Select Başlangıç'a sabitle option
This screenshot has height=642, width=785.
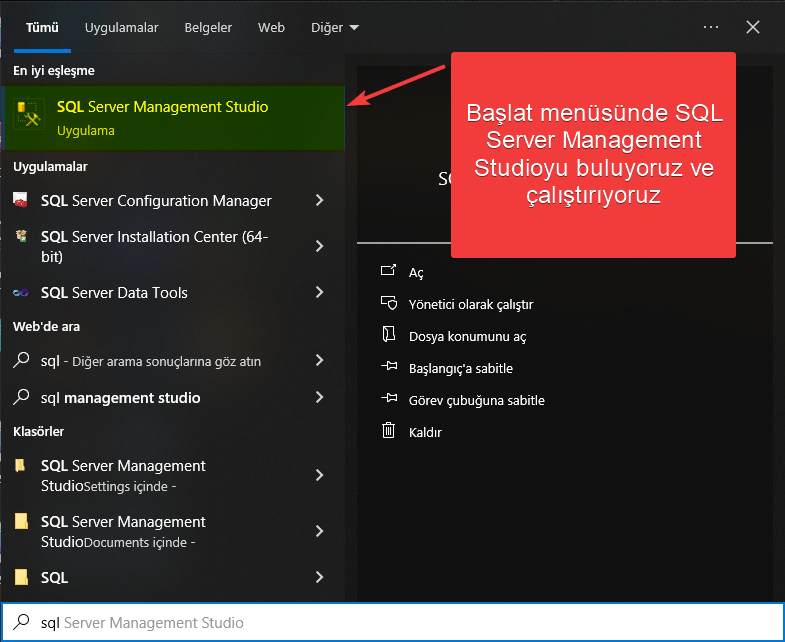pos(460,368)
